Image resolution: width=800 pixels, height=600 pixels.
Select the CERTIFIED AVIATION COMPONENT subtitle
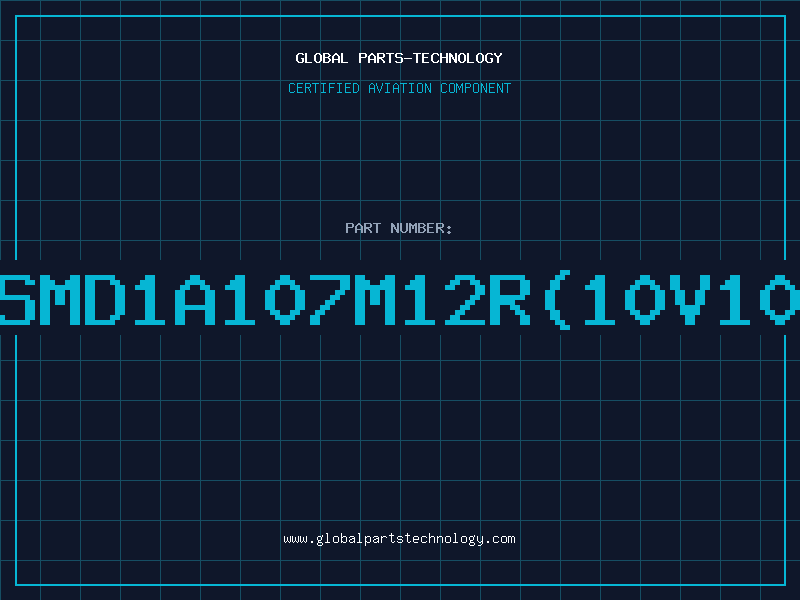399,88
